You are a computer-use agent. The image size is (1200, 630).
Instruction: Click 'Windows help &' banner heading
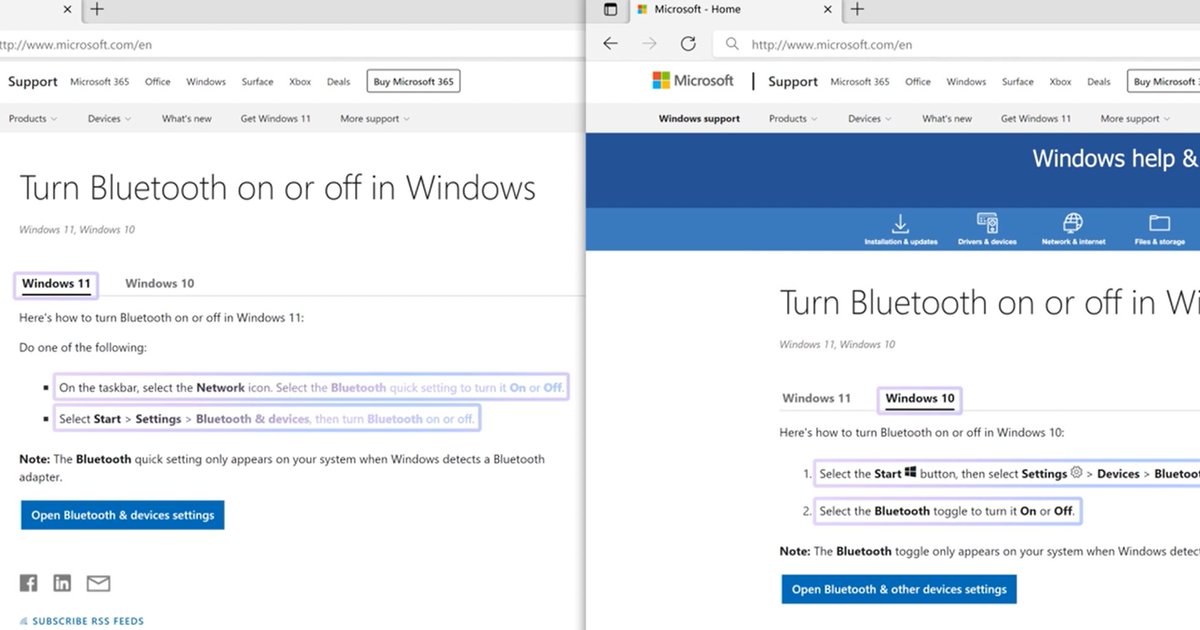pos(1115,159)
